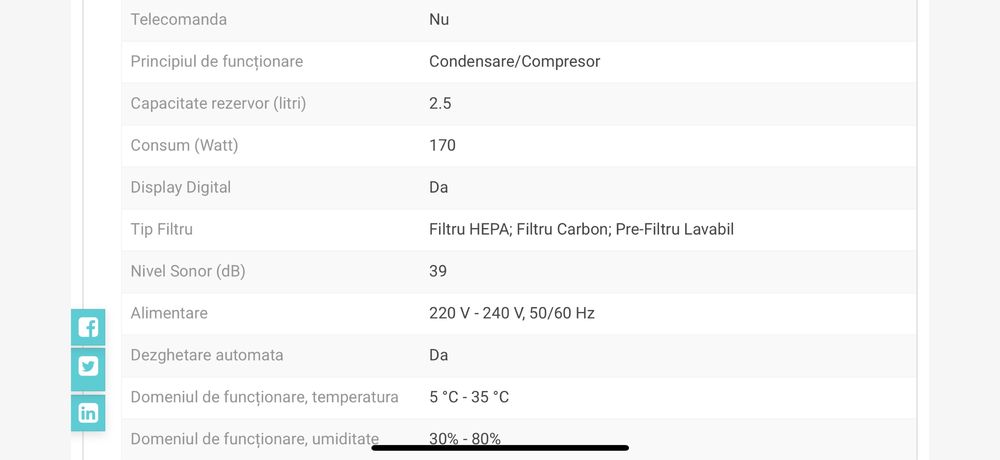Select the Condensare/Compresor value text
Viewport: 1000px width, 460px height.
point(514,61)
